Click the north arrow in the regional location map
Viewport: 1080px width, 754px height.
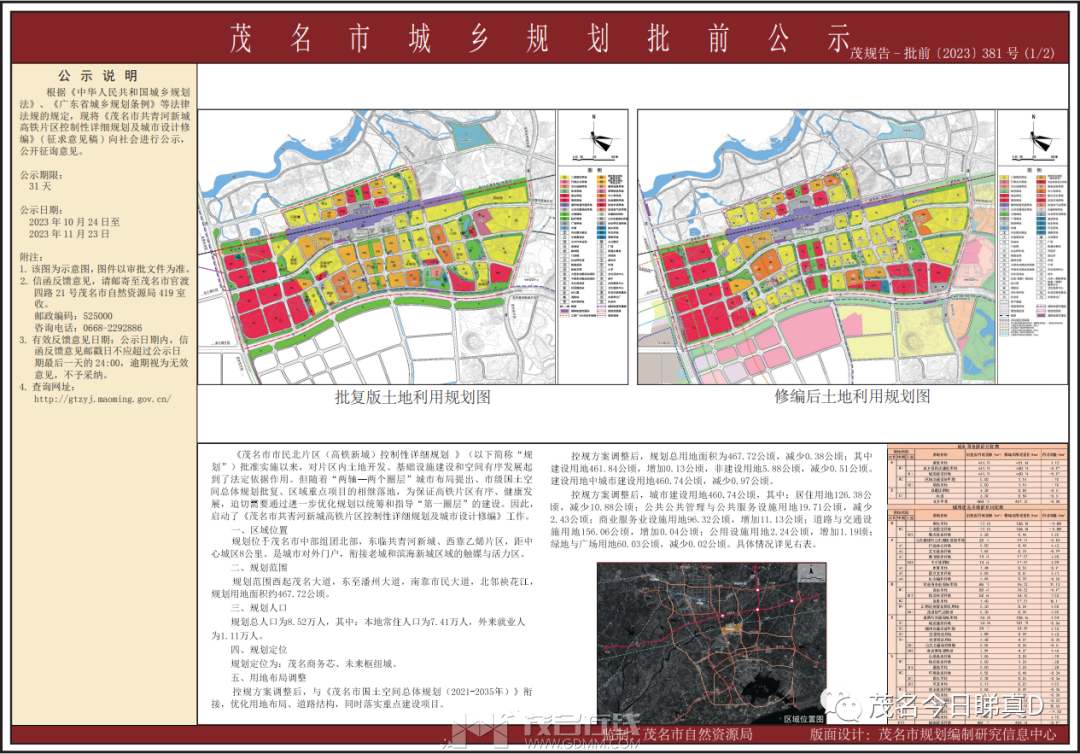[811, 574]
